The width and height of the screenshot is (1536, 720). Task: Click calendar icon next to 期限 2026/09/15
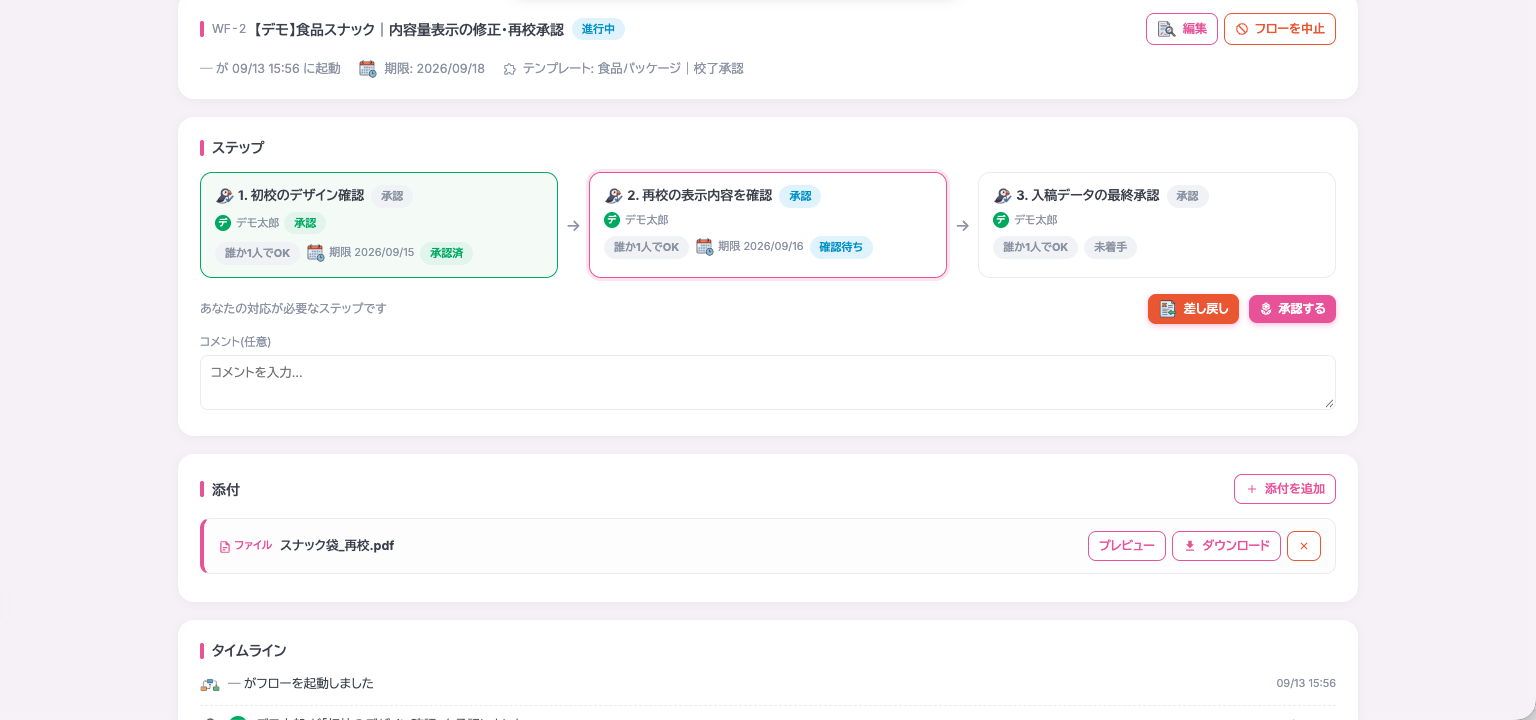tap(316, 253)
